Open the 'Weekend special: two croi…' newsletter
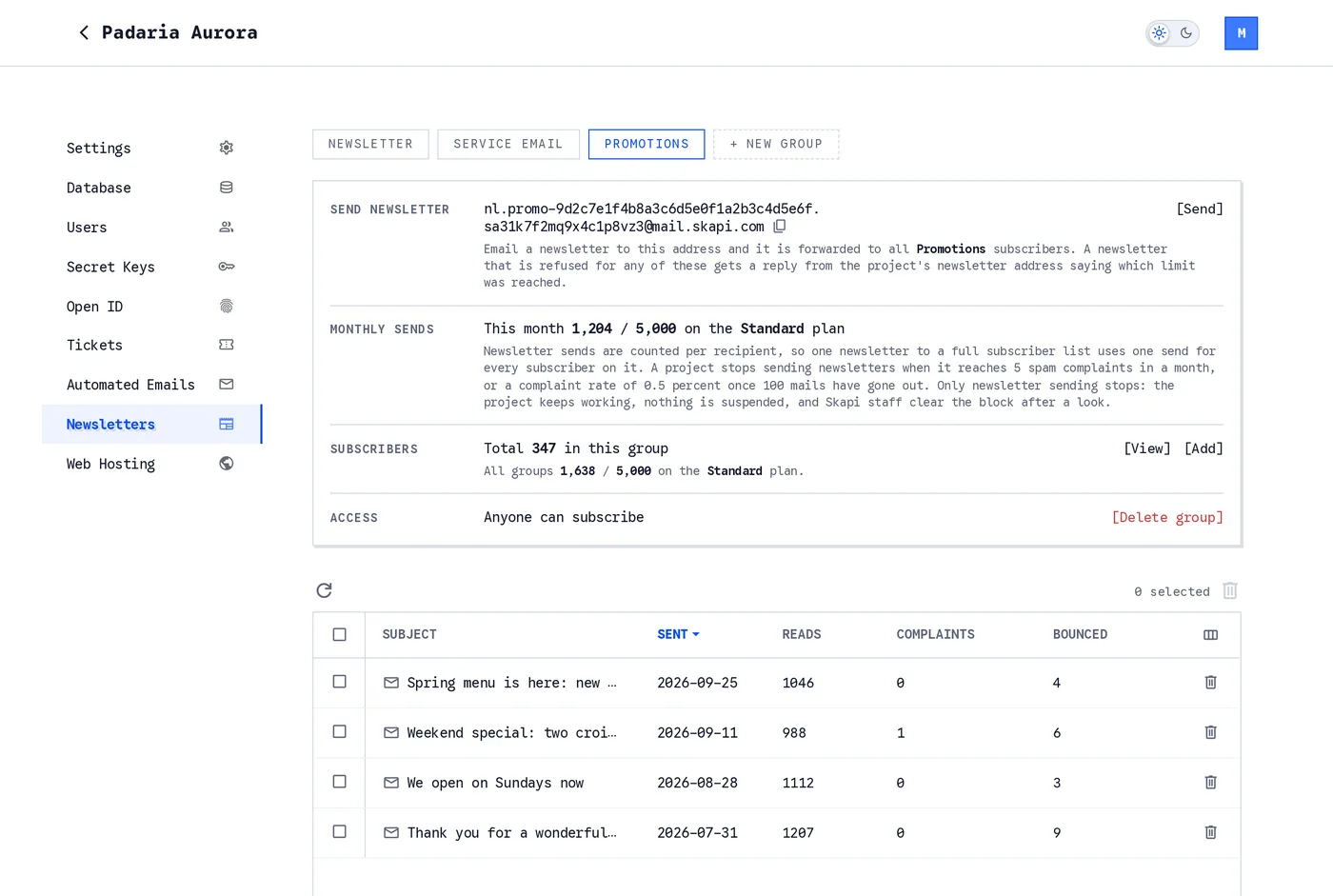1333x896 pixels. tap(511, 732)
